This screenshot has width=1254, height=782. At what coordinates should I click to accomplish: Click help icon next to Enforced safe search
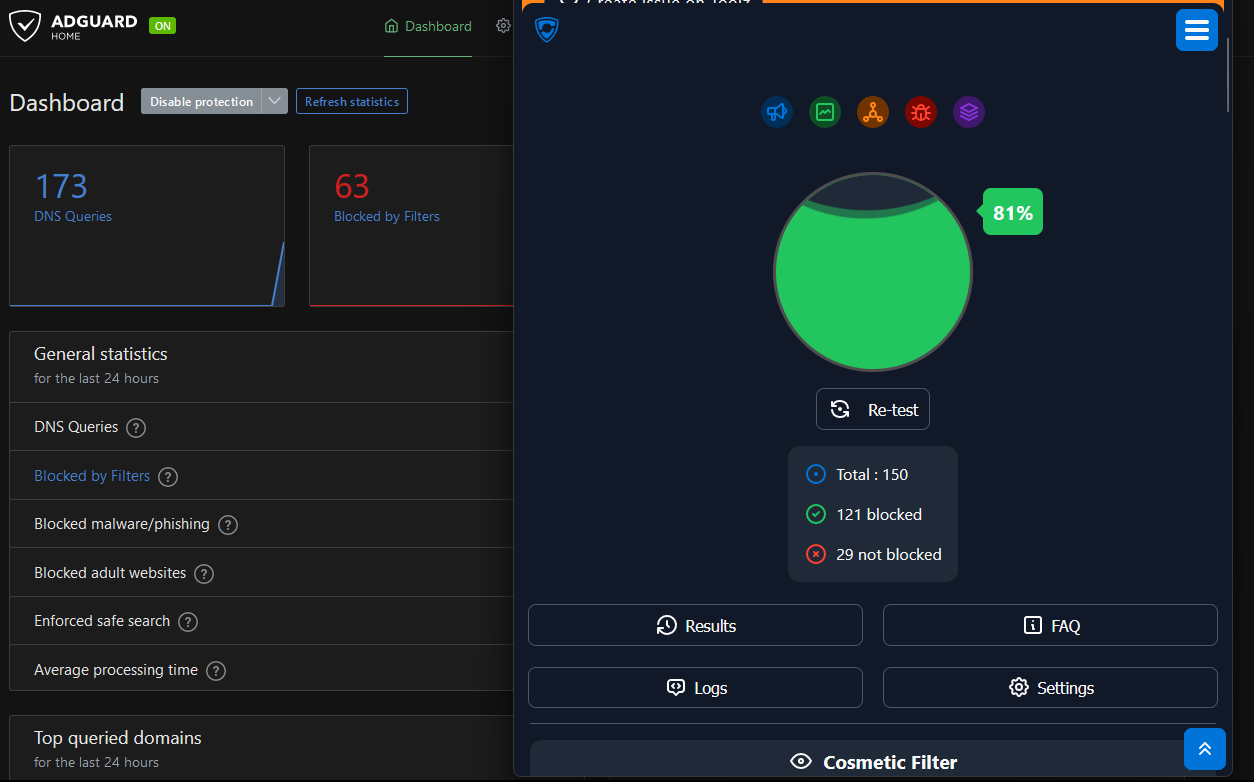click(188, 622)
